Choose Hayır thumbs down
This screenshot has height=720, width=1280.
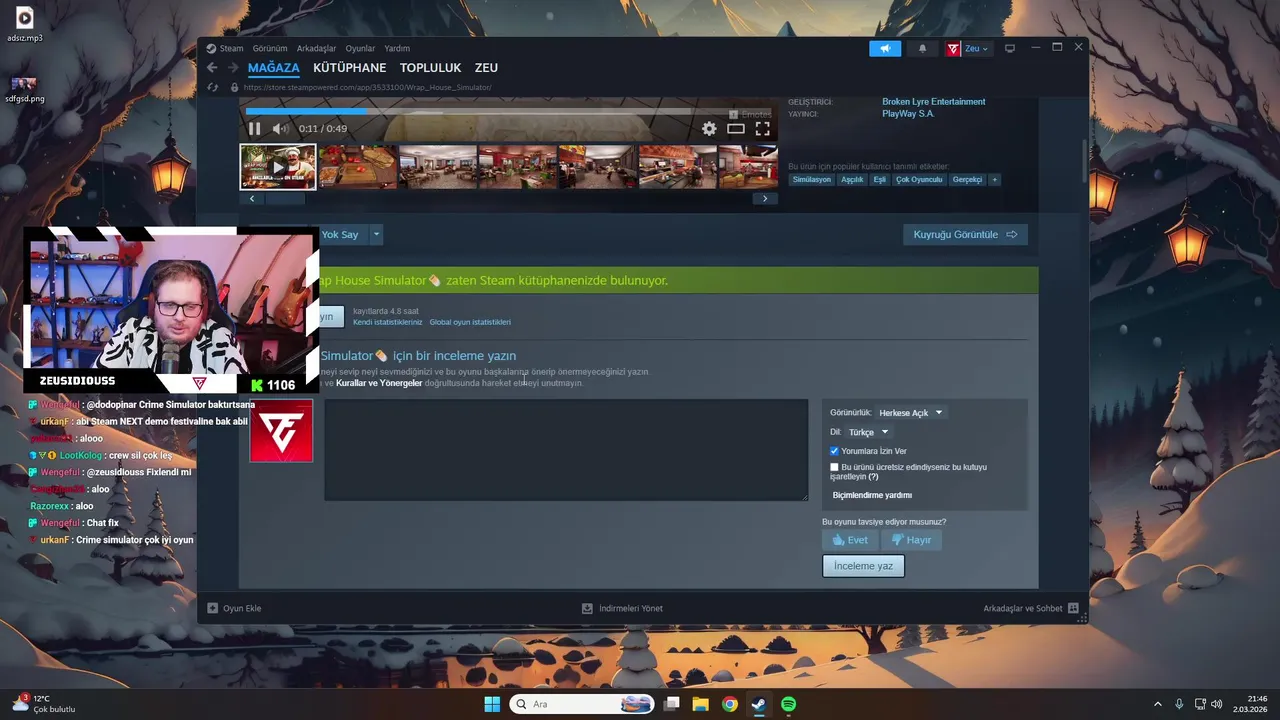[911, 540]
